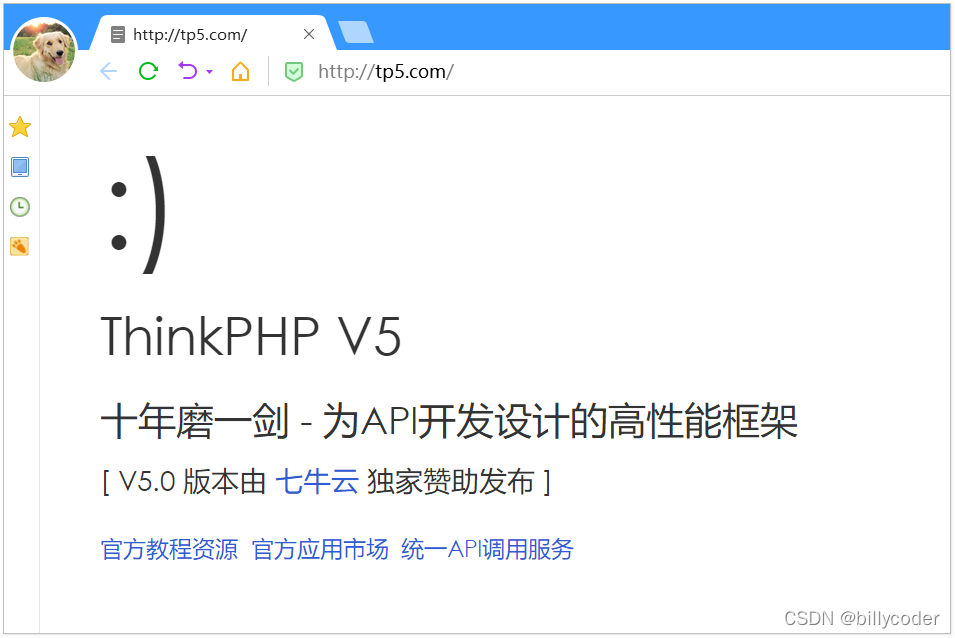Screen dimensions: 955x638
Task: Open the orange paw sidebar icon
Action: 19,247
